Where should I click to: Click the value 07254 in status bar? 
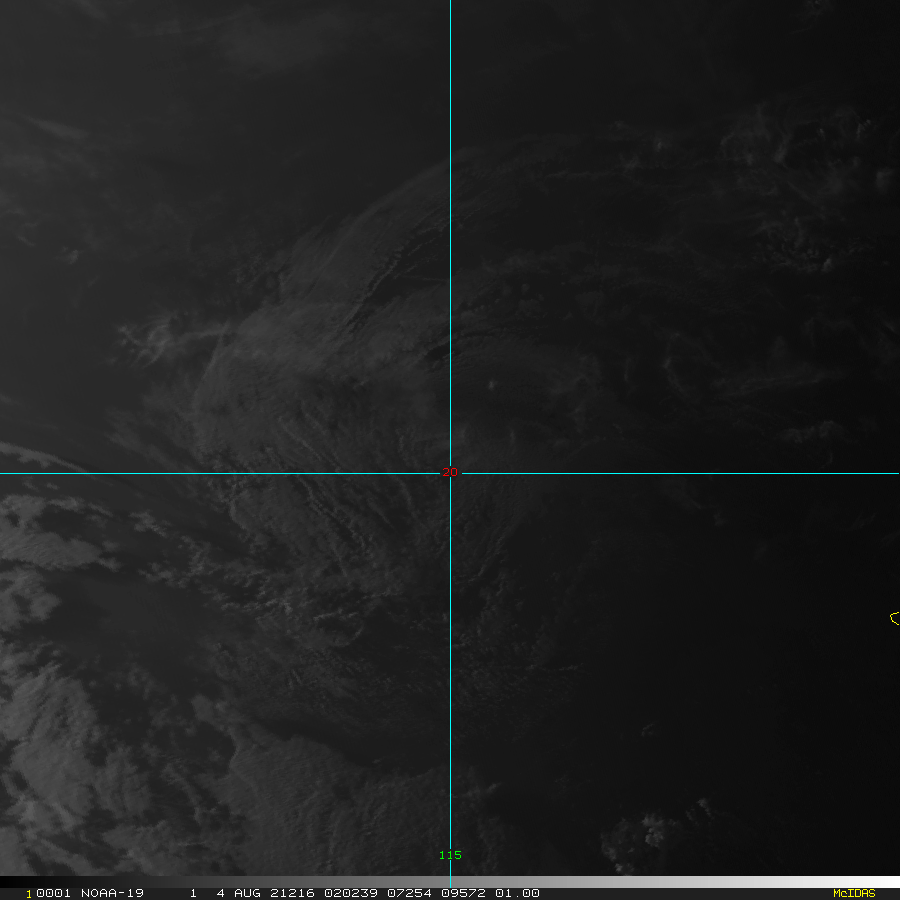(409, 893)
